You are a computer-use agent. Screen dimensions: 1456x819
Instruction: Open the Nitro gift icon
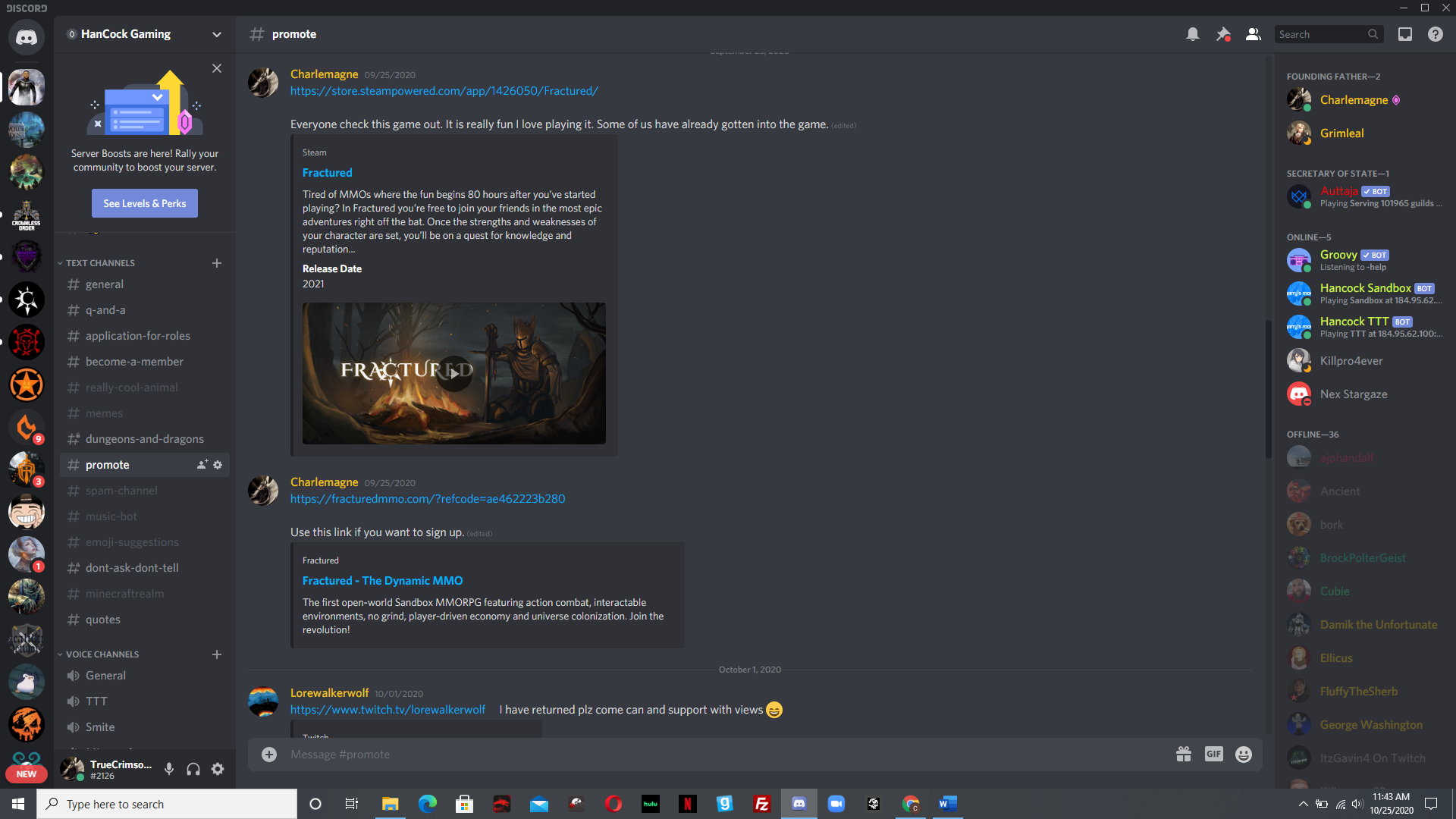tap(1184, 754)
